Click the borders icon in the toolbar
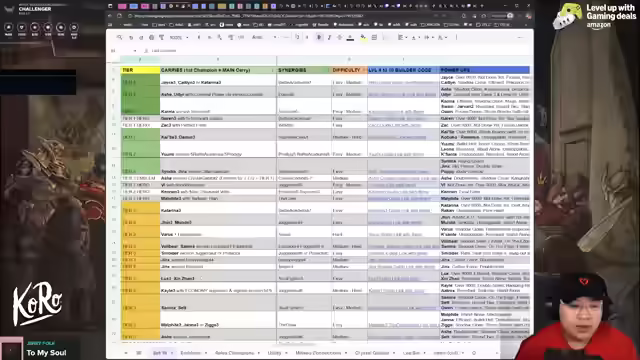 point(374,37)
